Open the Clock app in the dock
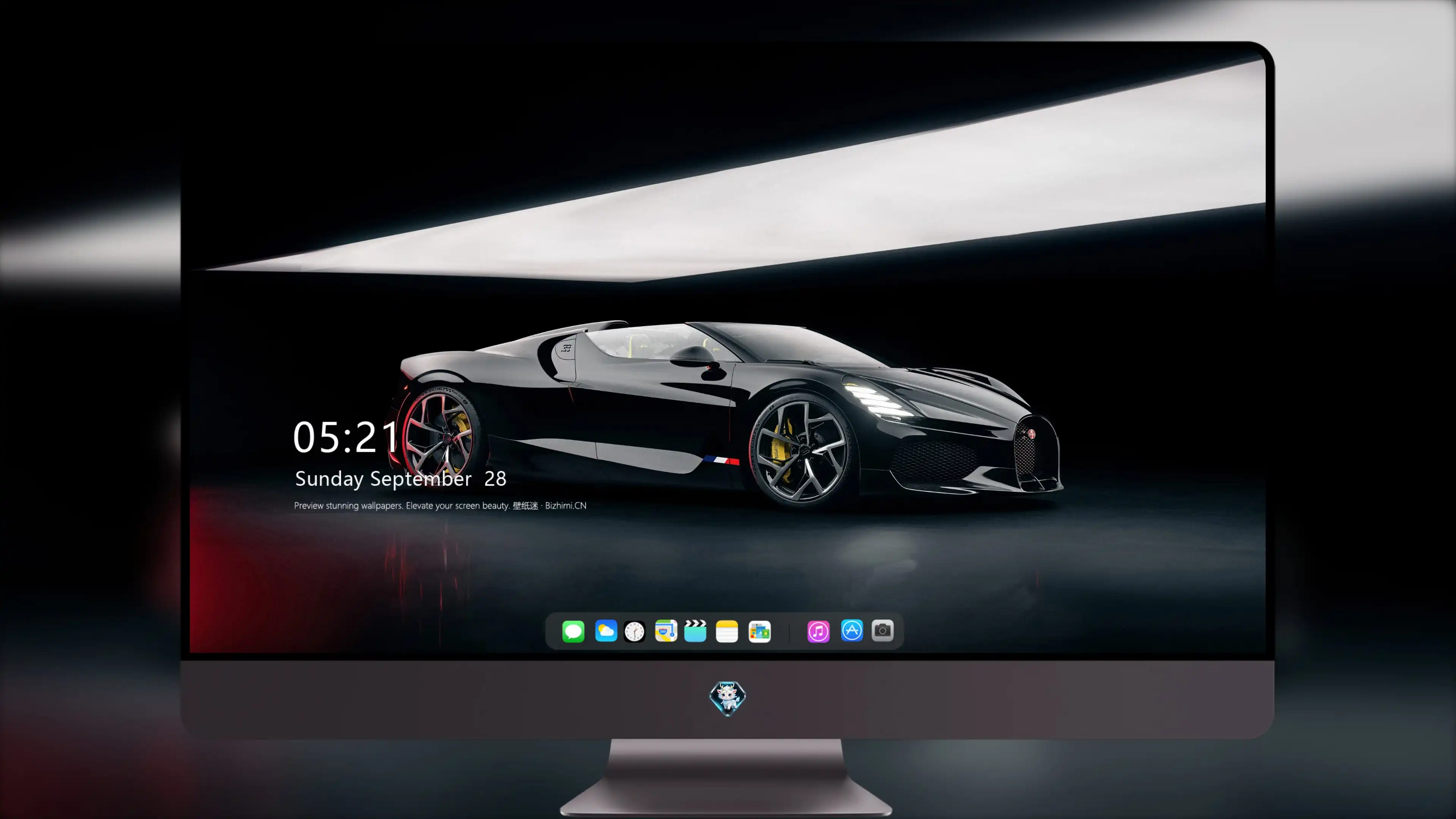Image resolution: width=1456 pixels, height=819 pixels. click(634, 631)
